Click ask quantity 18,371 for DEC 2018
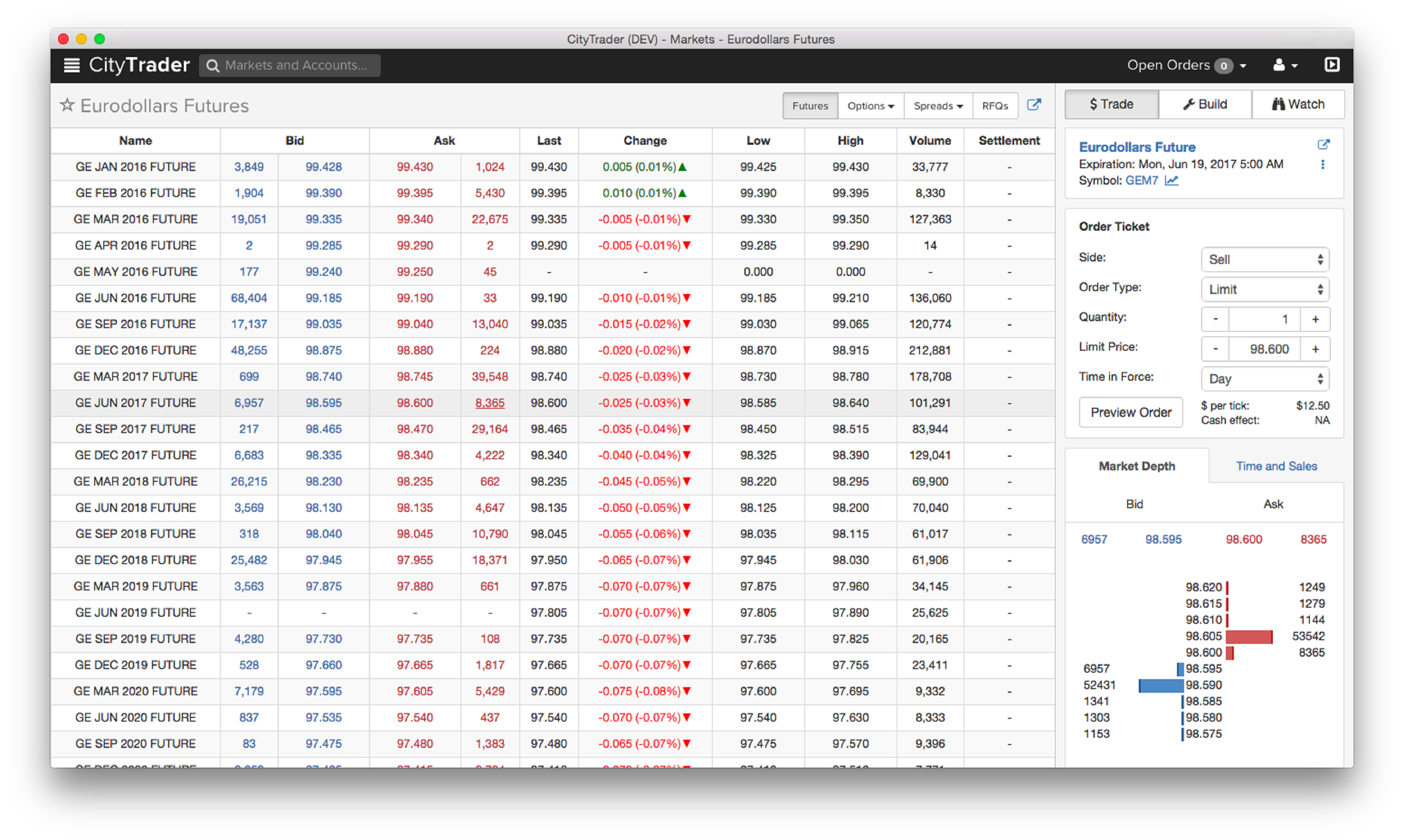1404x840 pixels. click(490, 560)
